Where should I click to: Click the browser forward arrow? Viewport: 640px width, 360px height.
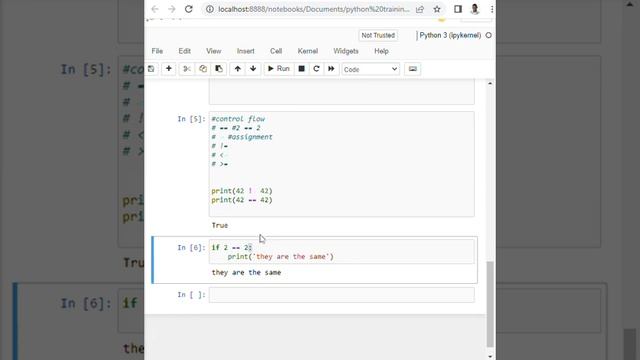tap(171, 9)
